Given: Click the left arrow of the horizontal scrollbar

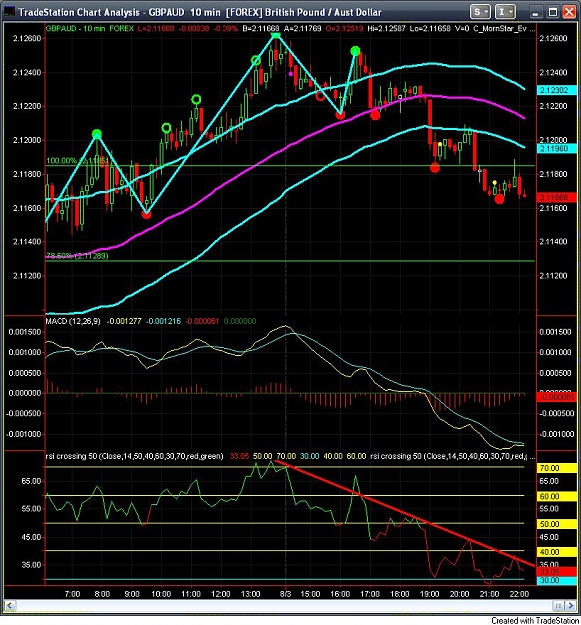Looking at the screenshot, I should (10, 606).
